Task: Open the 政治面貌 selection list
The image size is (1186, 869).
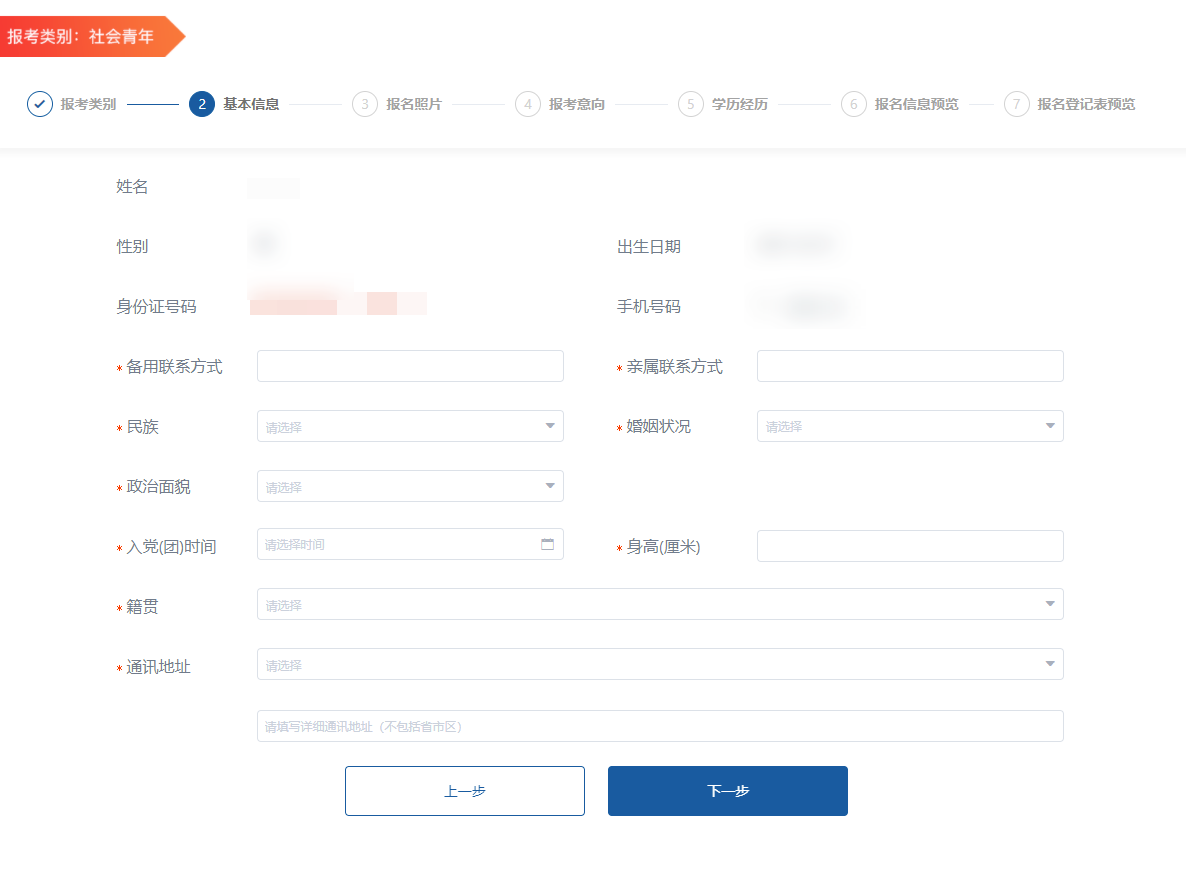Action: 410,486
